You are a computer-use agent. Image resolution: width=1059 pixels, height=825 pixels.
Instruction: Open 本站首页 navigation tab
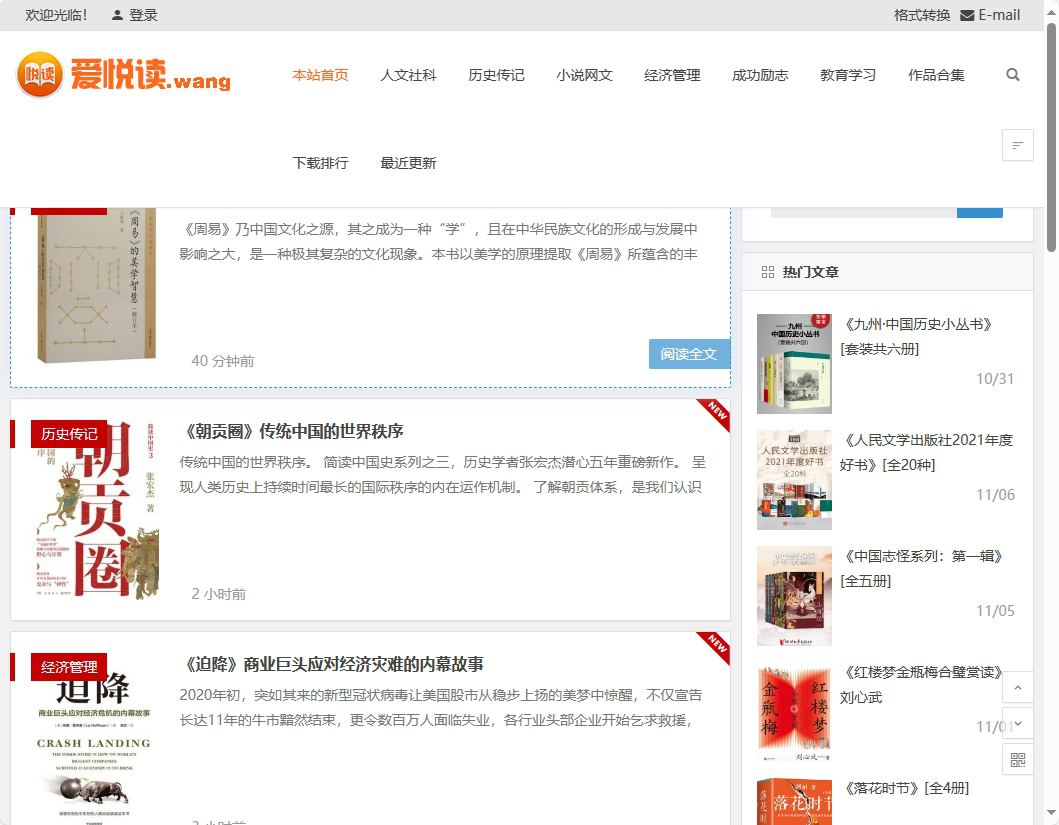click(x=320, y=75)
